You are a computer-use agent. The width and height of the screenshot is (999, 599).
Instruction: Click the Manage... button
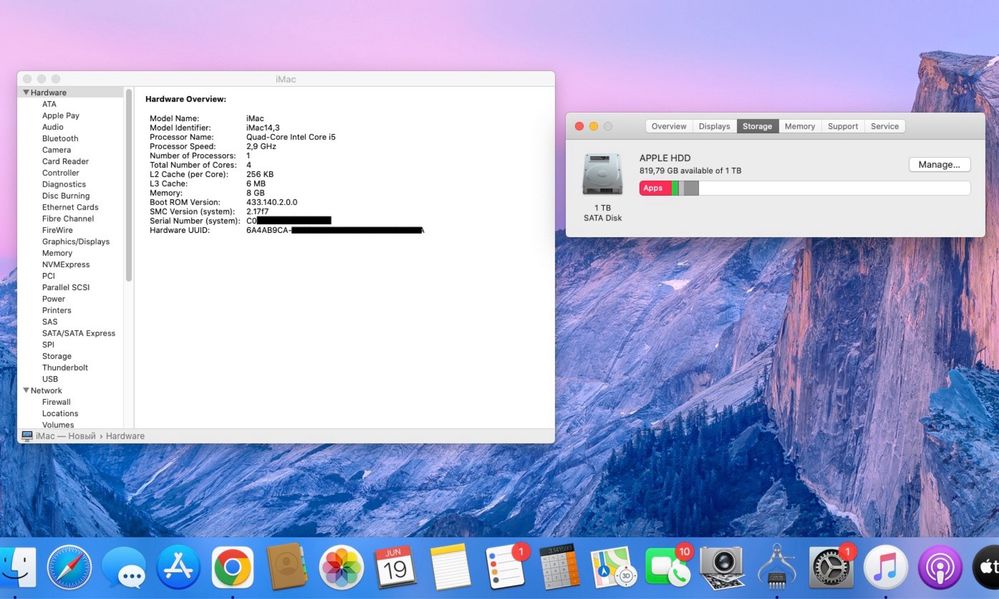pos(939,164)
